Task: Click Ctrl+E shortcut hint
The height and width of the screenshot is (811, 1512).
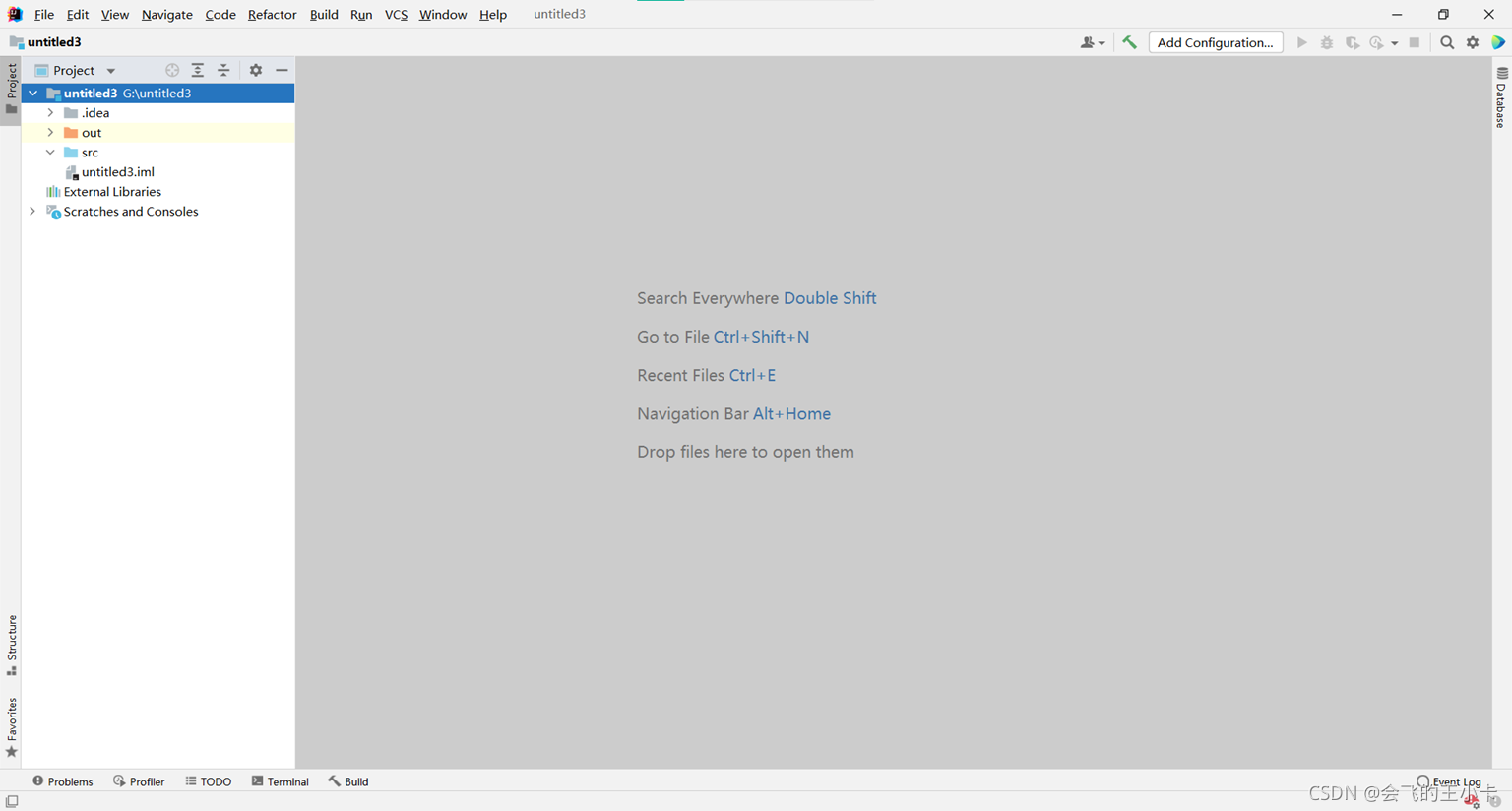Action: (752, 375)
